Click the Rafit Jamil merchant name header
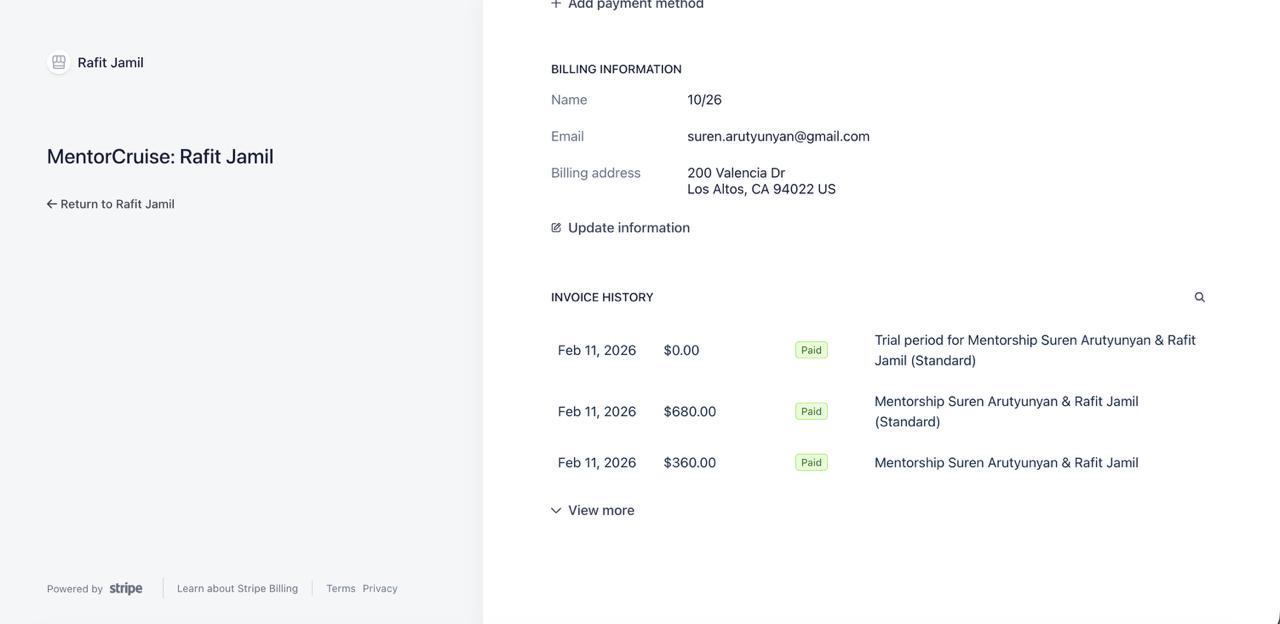The image size is (1280, 624). (110, 62)
